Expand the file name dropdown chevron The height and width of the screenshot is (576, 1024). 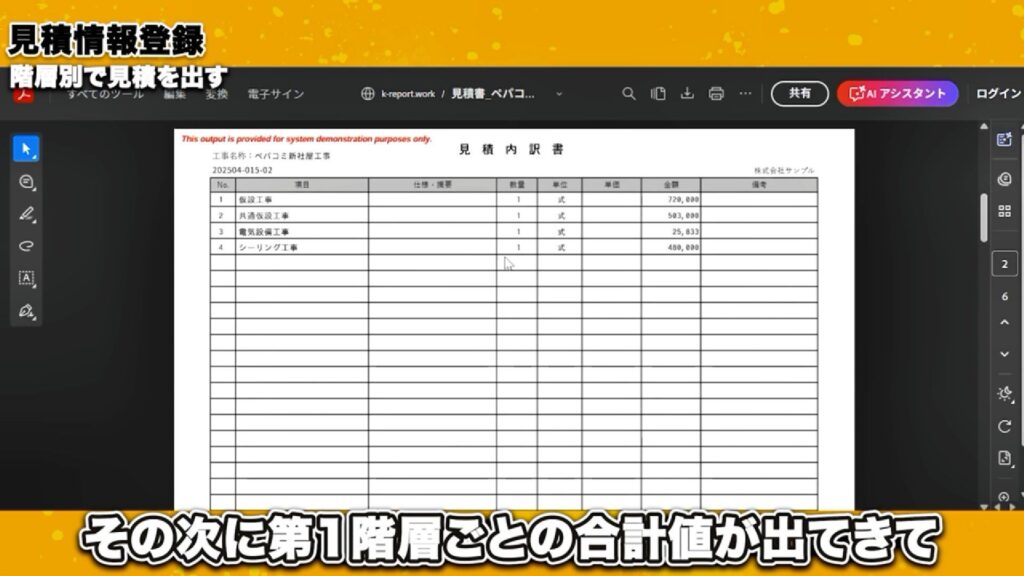coord(559,94)
